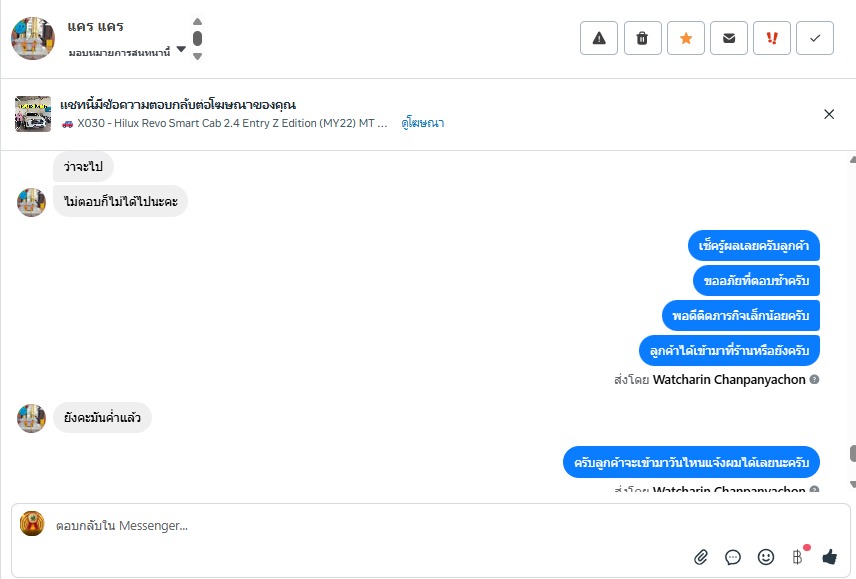The height and width of the screenshot is (579, 856).
Task: Flag the conversation with the orange star
Action: click(686, 38)
